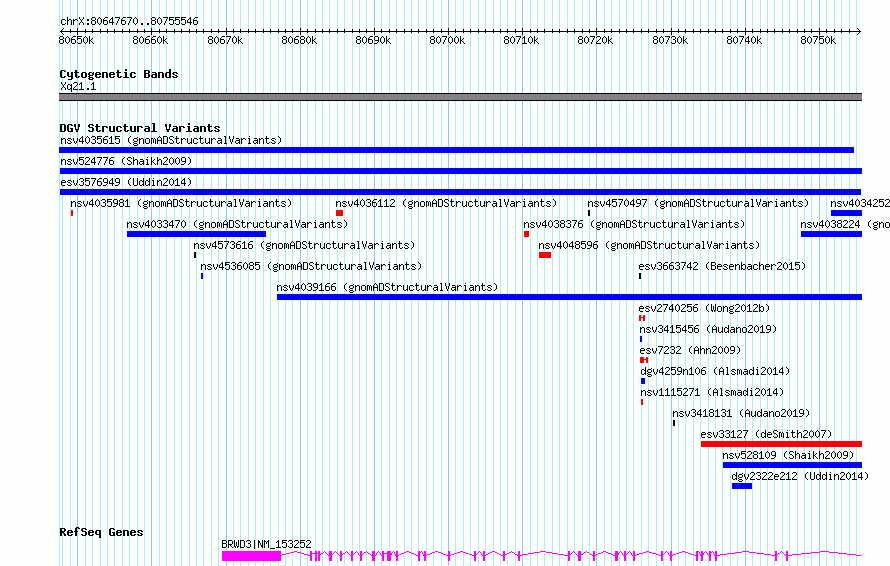
Task: Click the nsv4048596 red bar
Action: [x=545, y=255]
